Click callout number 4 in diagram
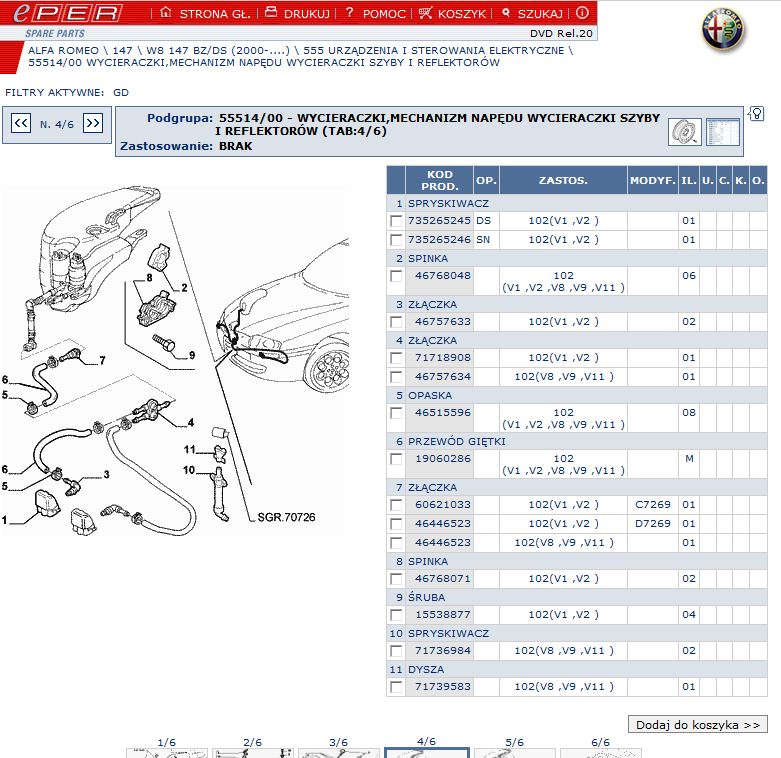Viewport: 781px width, 758px height. point(191,423)
